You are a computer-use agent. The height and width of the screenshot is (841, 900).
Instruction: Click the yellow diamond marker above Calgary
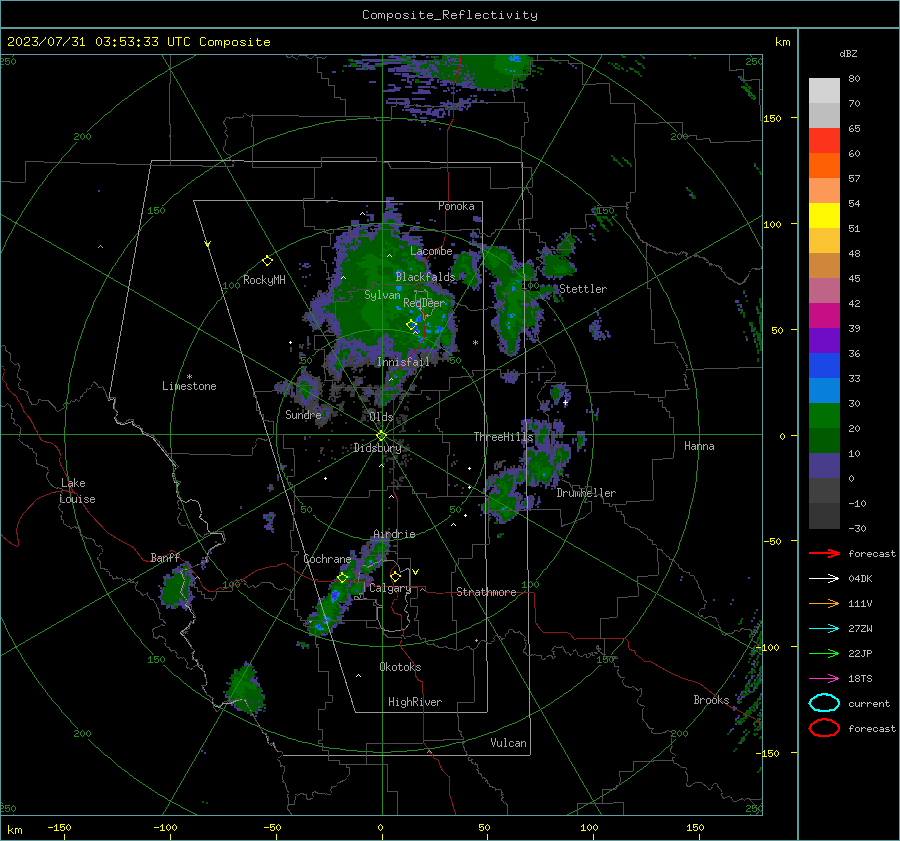tap(395, 576)
